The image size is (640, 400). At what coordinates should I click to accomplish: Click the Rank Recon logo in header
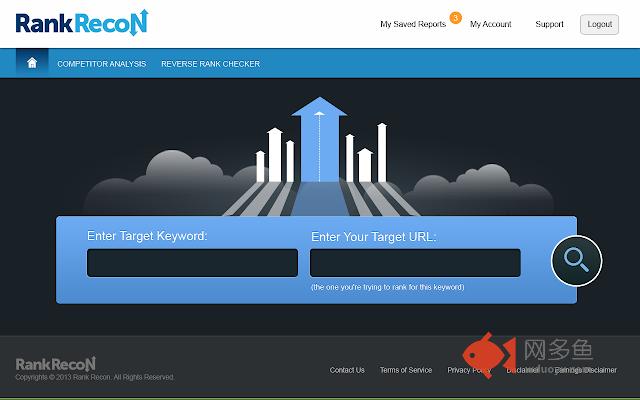(67, 22)
